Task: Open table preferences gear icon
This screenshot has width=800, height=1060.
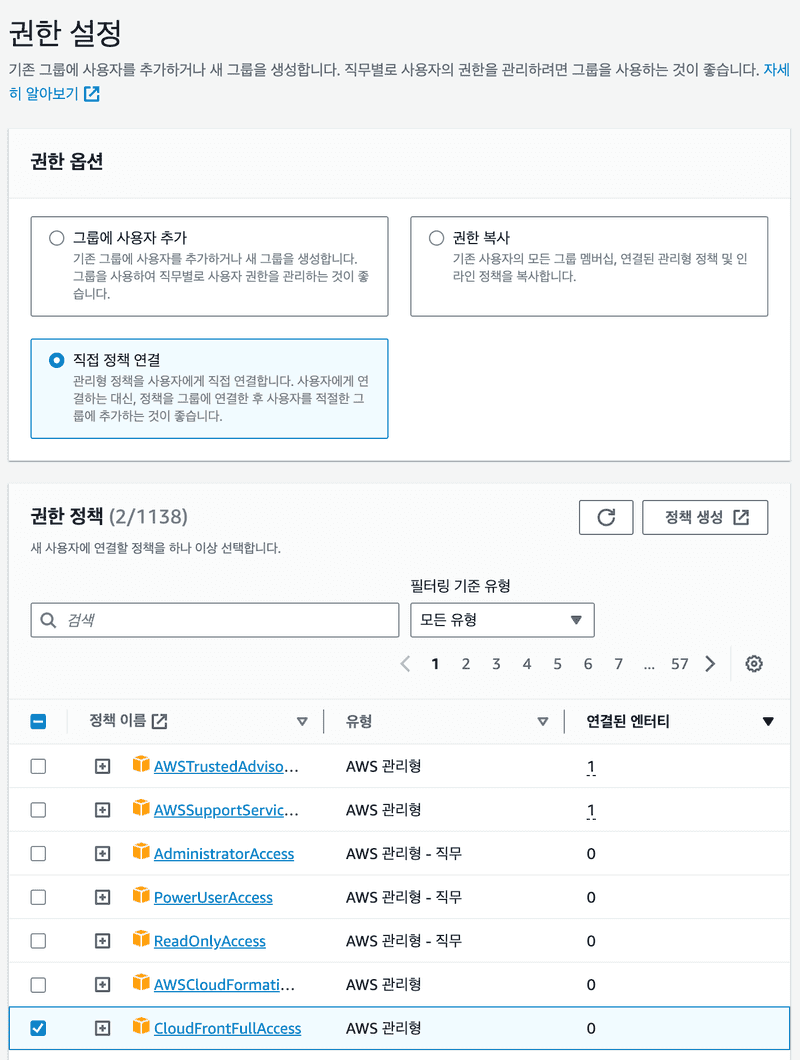Action: click(x=754, y=664)
